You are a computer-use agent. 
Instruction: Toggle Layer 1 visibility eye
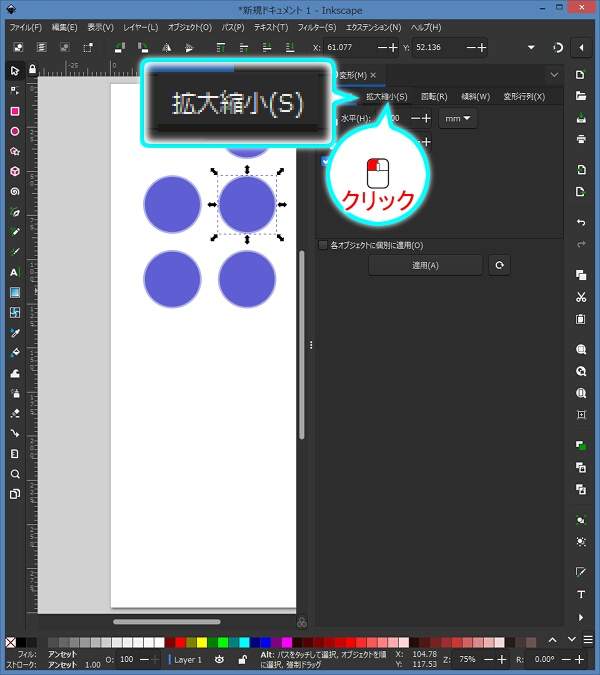[219, 660]
